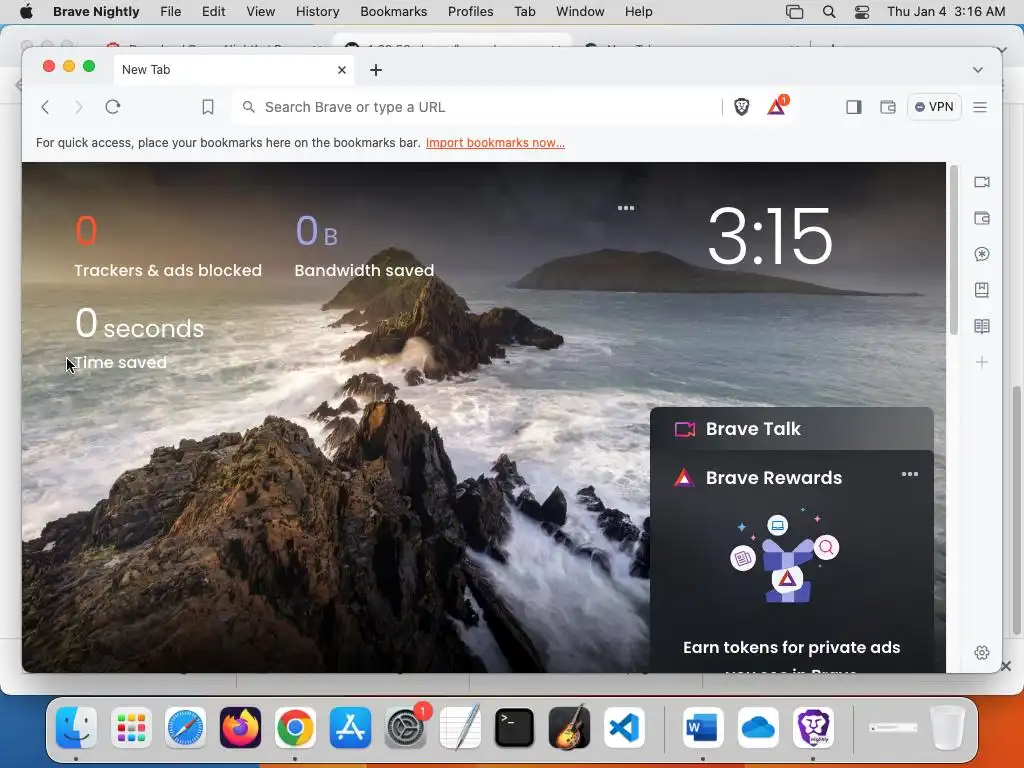Click the Trackers & ads blocked counter
1024x768 pixels.
click(168, 247)
